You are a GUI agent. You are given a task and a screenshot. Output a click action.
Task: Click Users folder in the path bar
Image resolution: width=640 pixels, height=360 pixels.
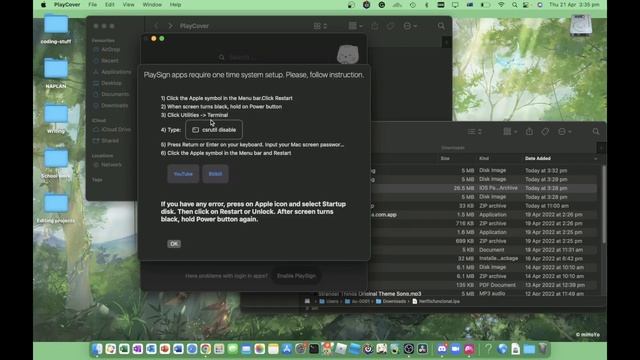pos(329,301)
